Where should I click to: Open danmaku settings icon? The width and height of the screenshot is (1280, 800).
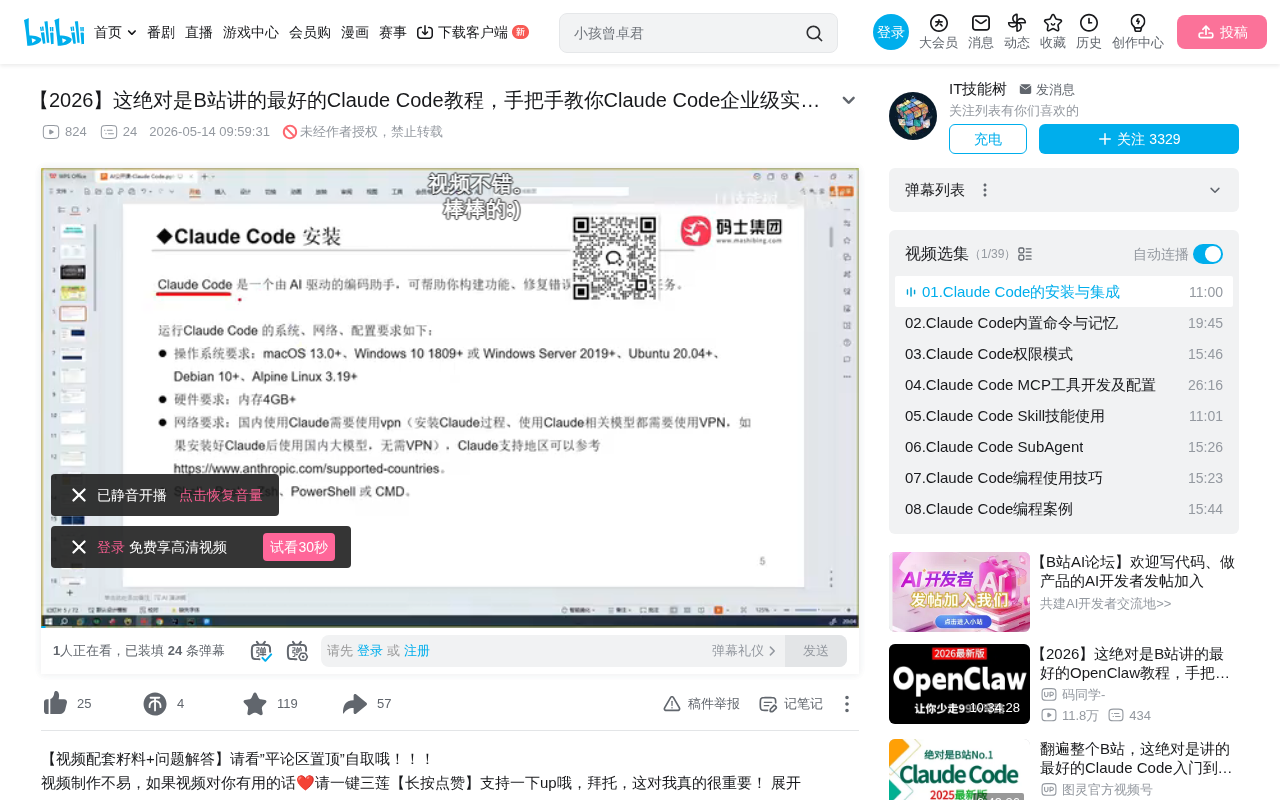[297, 651]
